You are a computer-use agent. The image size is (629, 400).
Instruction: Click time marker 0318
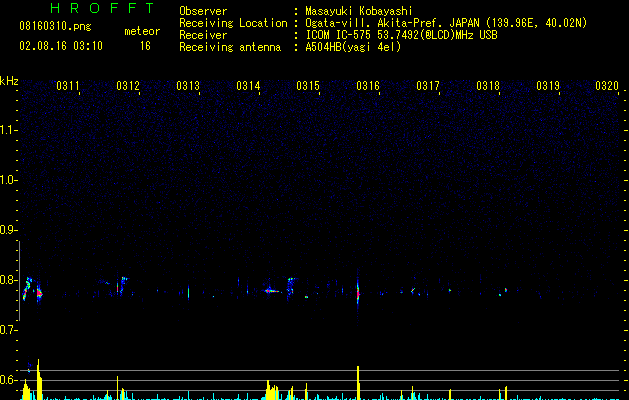click(x=488, y=86)
